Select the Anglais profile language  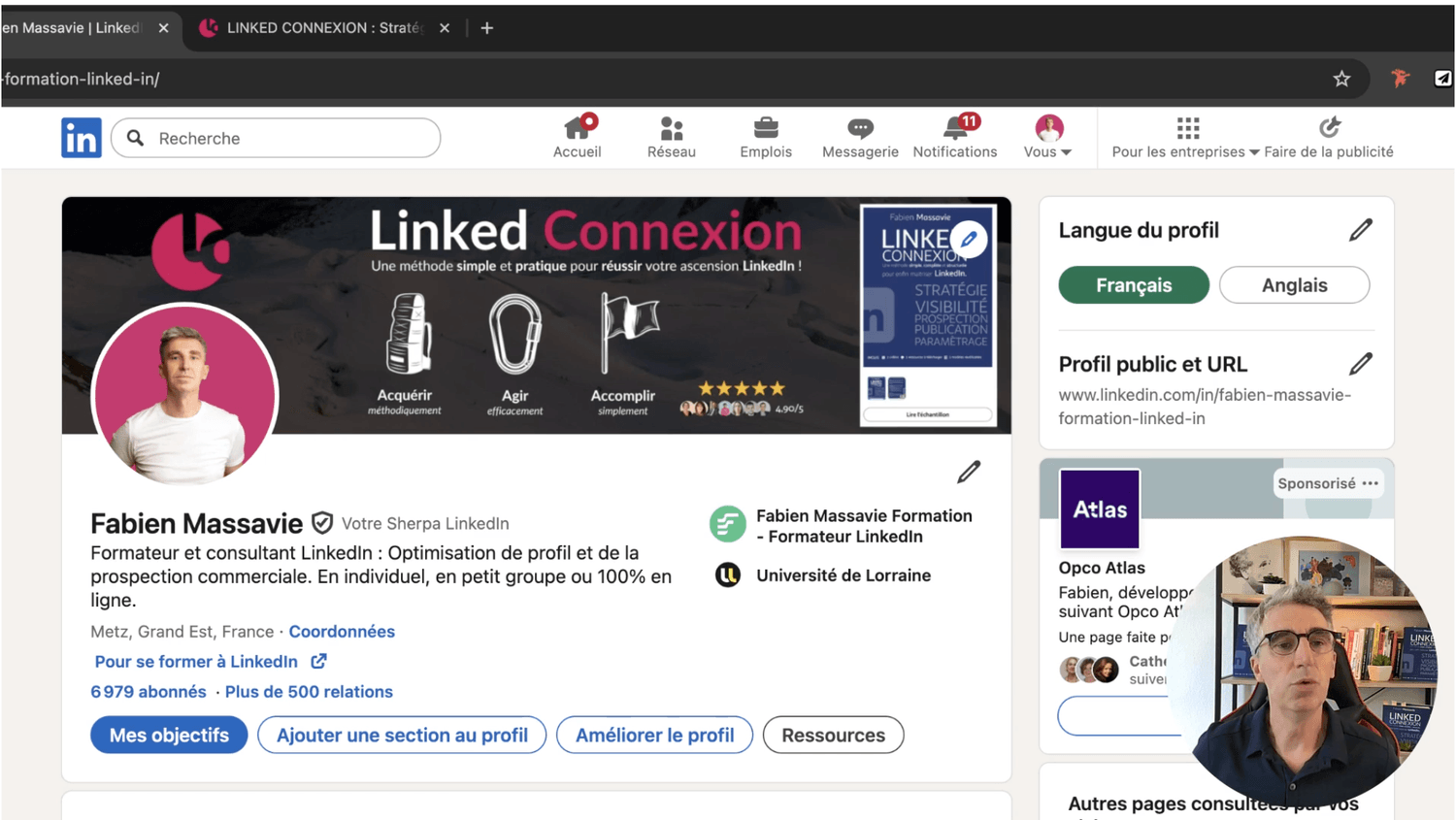(1295, 285)
